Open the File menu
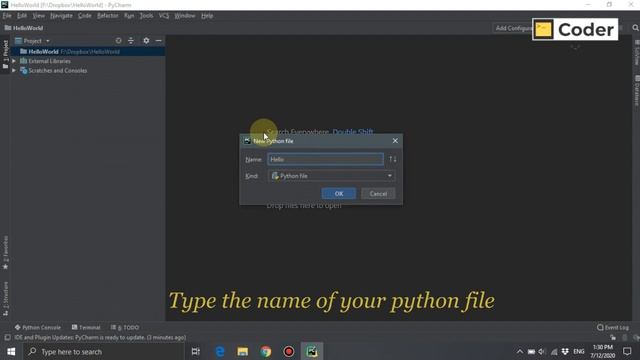The width and height of the screenshot is (640, 360). (7, 16)
